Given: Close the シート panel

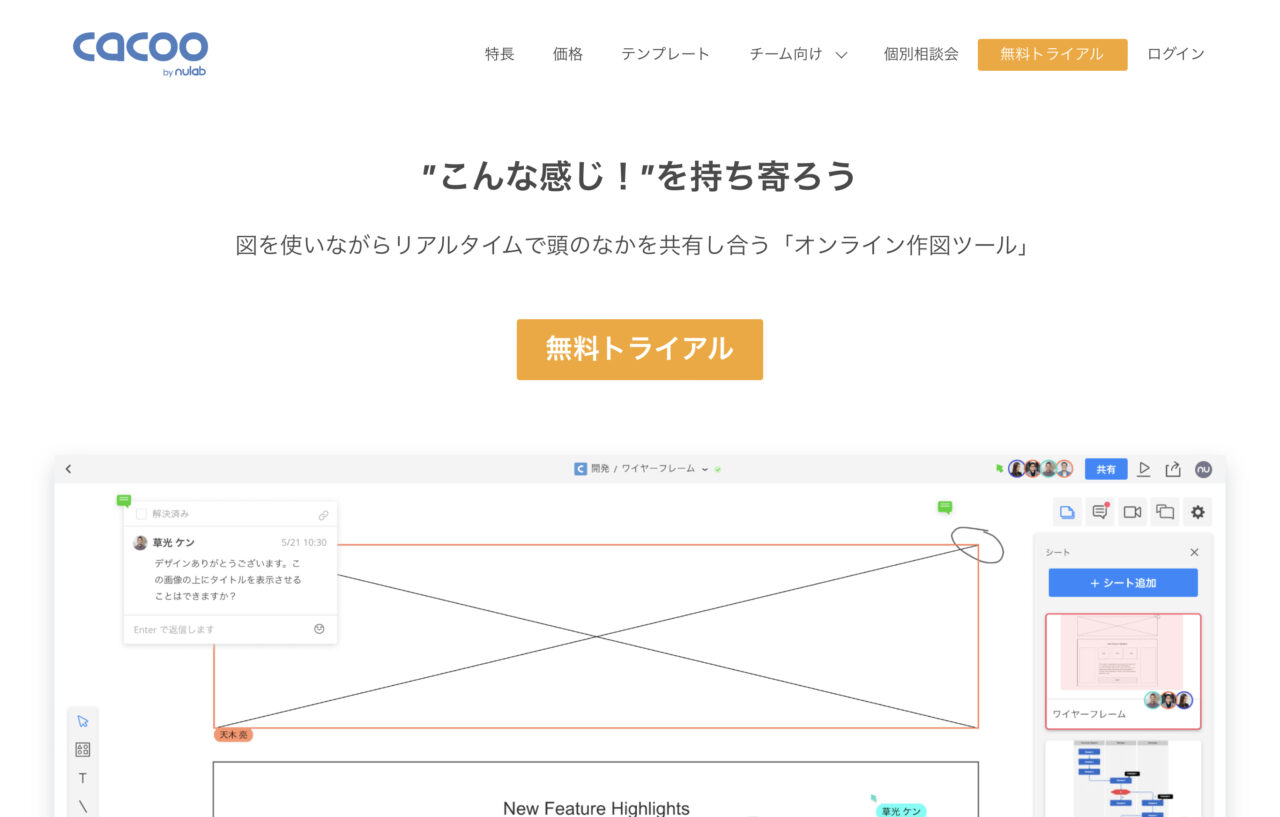Looking at the screenshot, I should pos(1194,552).
